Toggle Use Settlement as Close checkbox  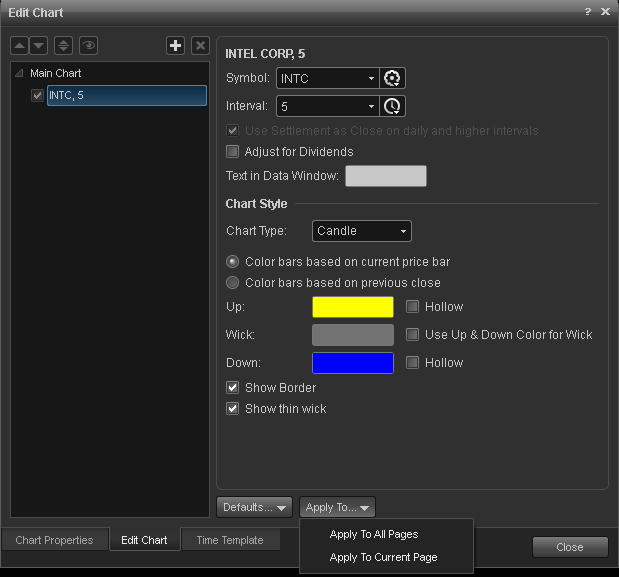coord(233,131)
